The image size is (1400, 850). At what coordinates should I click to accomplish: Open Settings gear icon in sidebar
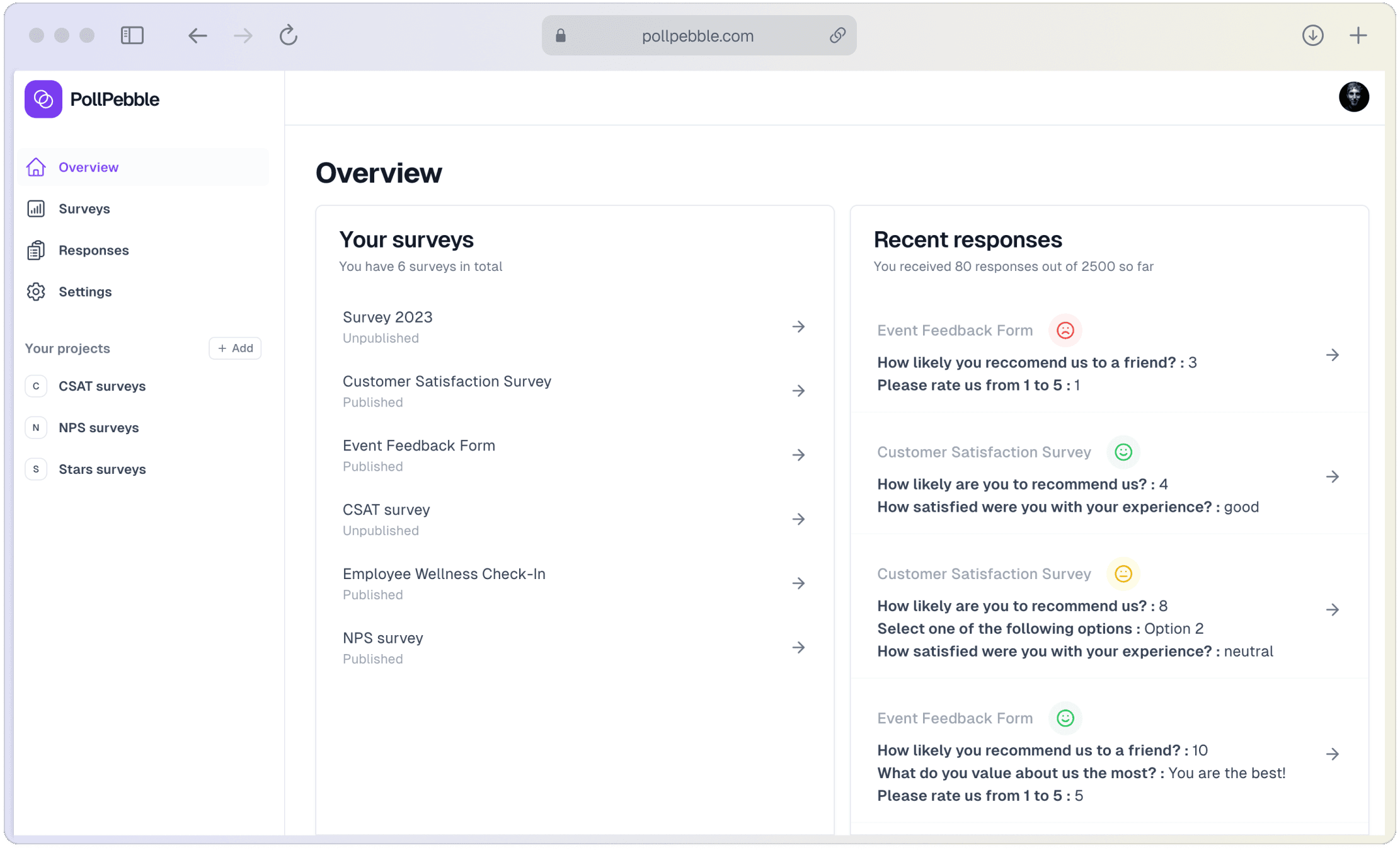pos(36,292)
